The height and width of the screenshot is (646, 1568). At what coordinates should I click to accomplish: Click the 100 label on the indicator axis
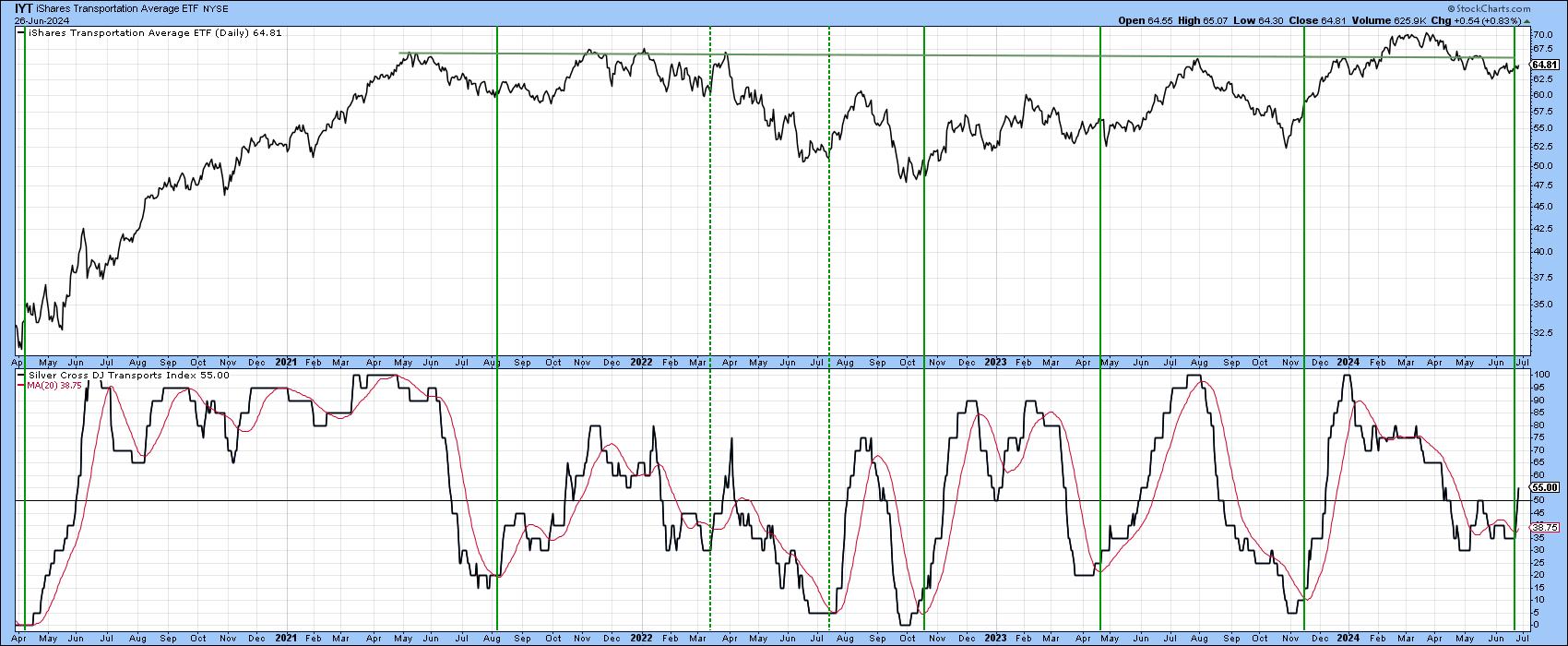(1540, 375)
